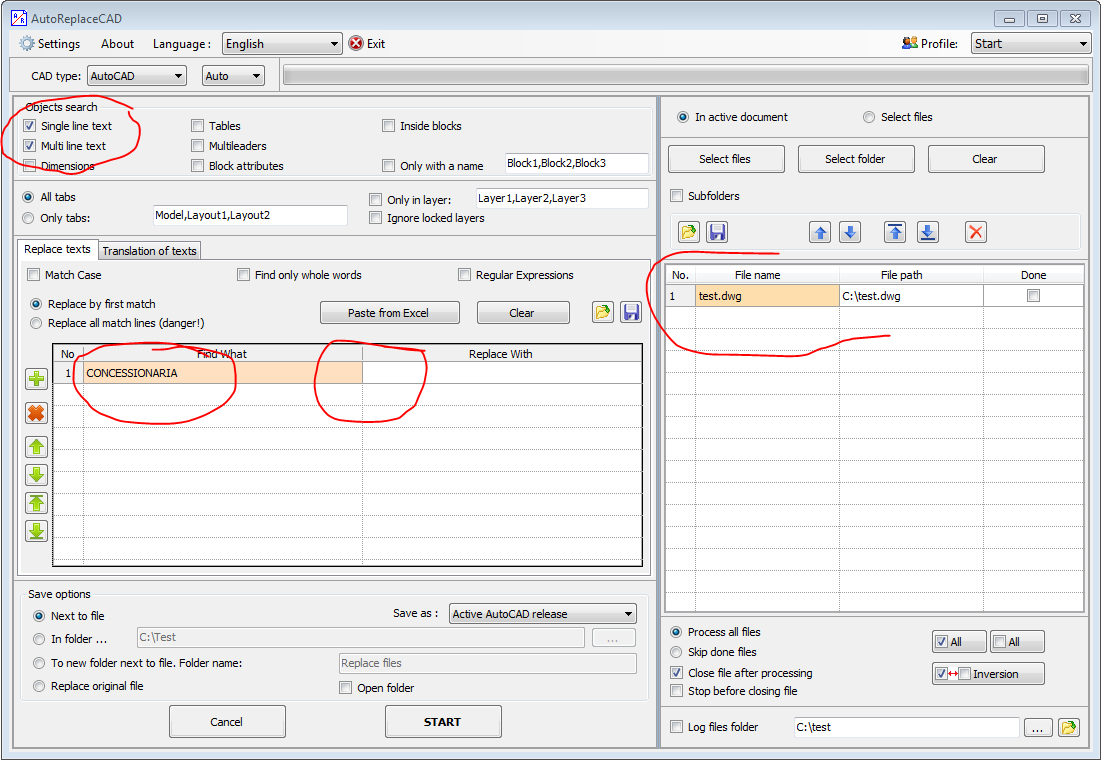Click Paste from Excel

coord(390,312)
